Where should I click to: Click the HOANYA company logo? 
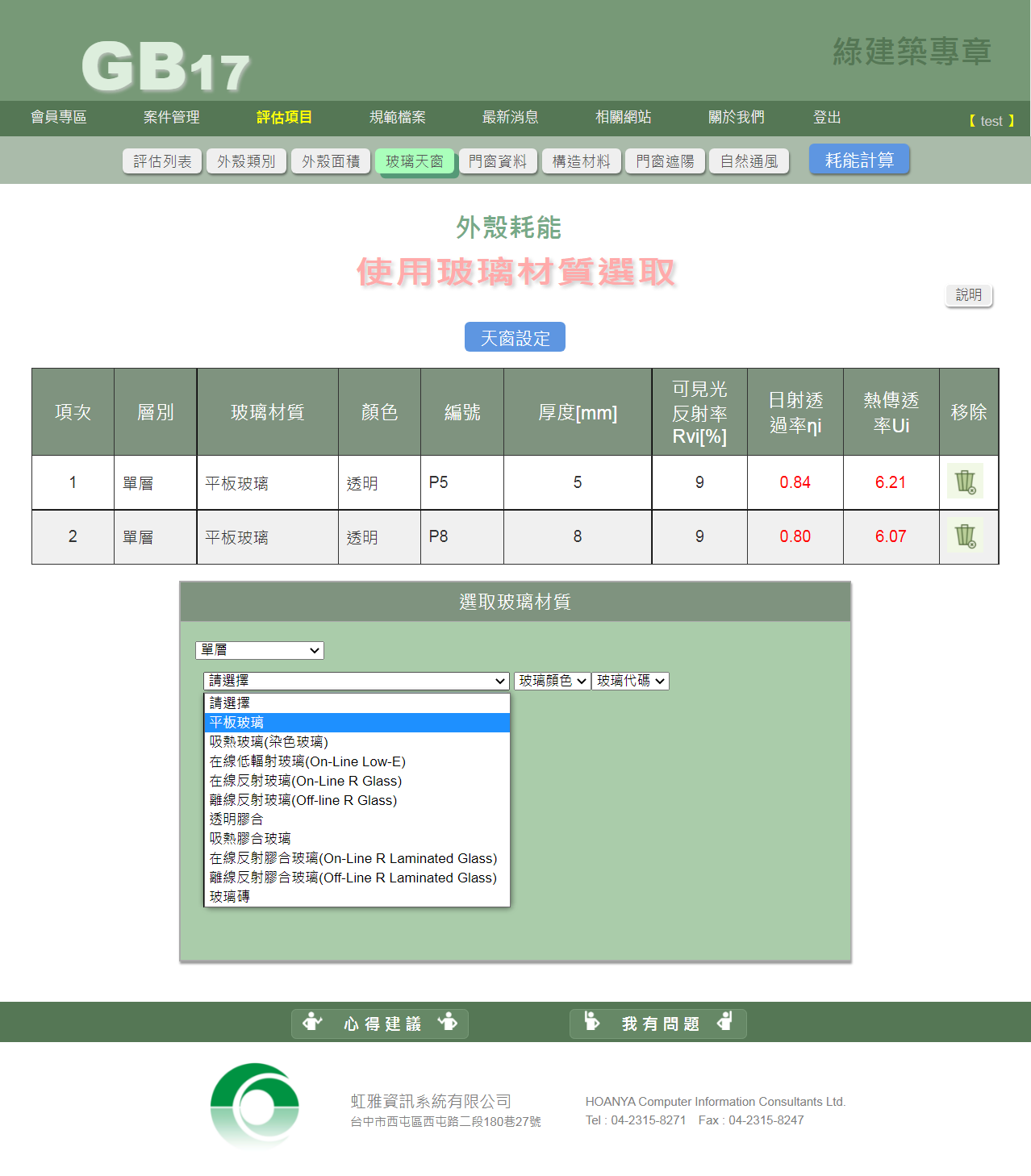[x=255, y=1105]
